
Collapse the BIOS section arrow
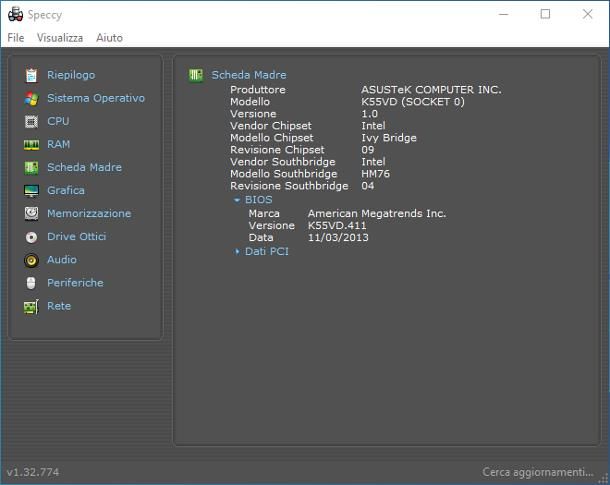(x=237, y=200)
